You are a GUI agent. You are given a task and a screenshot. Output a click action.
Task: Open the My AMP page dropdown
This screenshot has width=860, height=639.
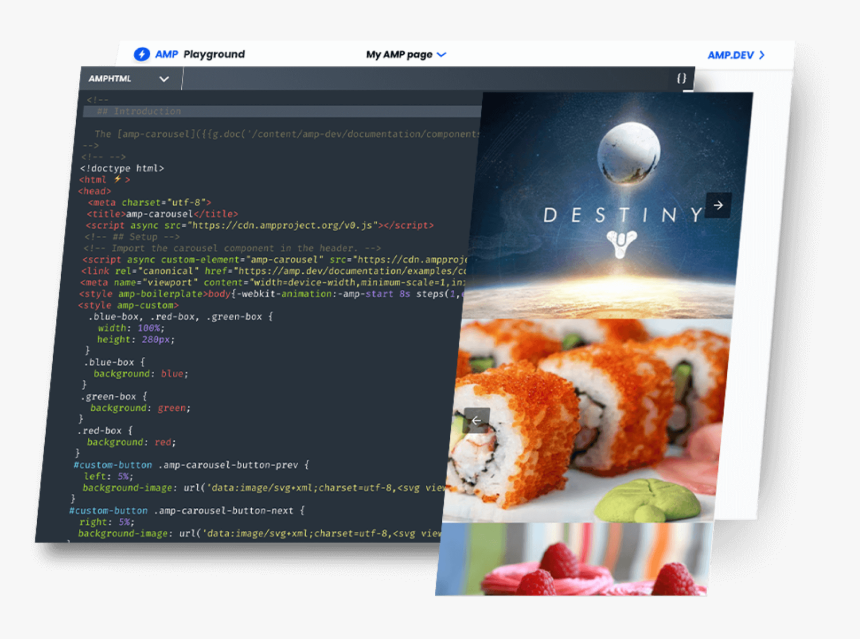pyautogui.click(x=406, y=54)
